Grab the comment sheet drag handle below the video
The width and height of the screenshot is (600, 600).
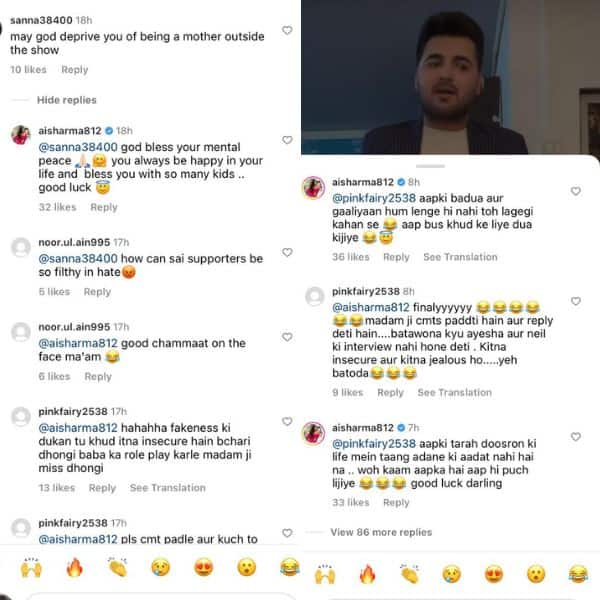click(430, 166)
